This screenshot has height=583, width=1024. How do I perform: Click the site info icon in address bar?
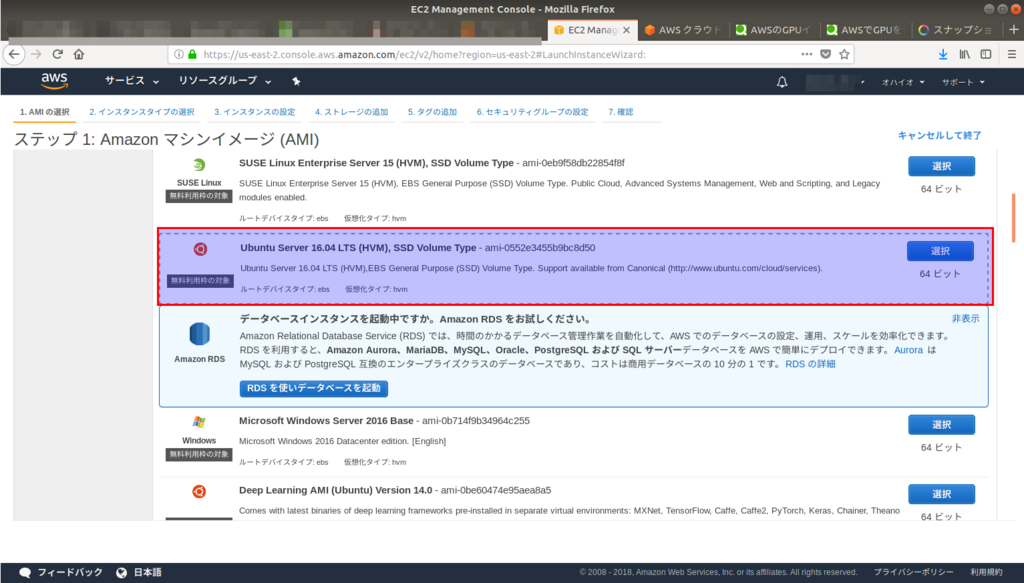pyautogui.click(x=178, y=54)
